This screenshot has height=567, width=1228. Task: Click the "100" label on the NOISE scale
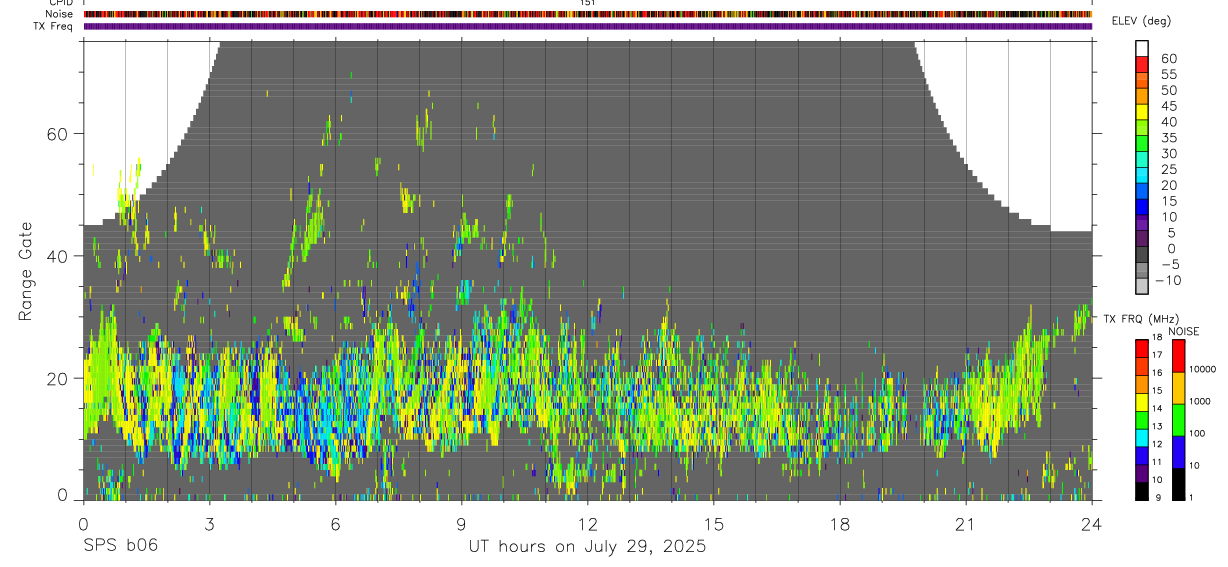click(x=1196, y=433)
